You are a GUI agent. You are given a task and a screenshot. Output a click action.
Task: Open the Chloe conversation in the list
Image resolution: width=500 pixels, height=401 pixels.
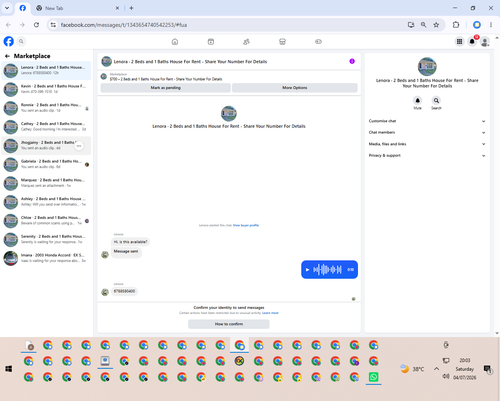coord(46,221)
